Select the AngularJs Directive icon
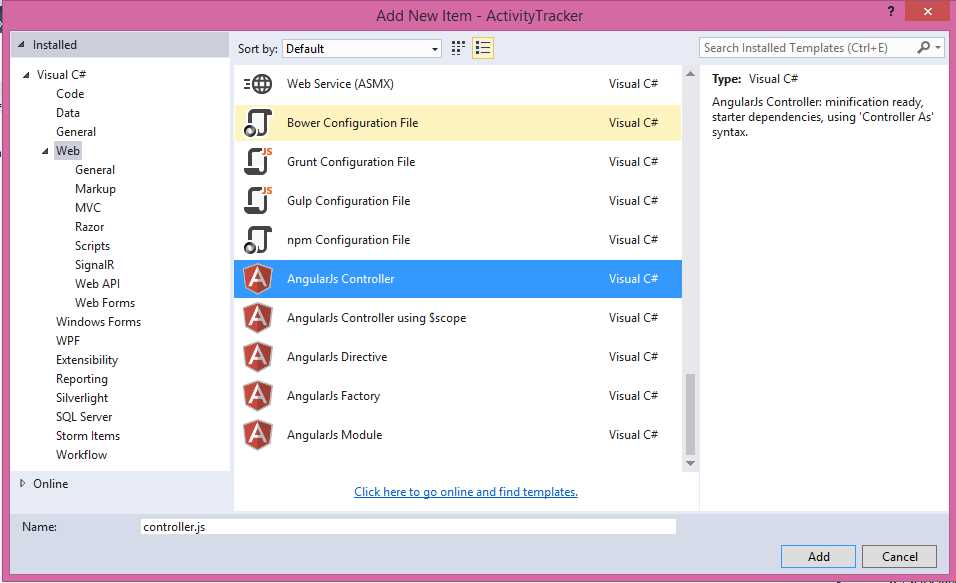This screenshot has height=583, width=956. click(258, 356)
